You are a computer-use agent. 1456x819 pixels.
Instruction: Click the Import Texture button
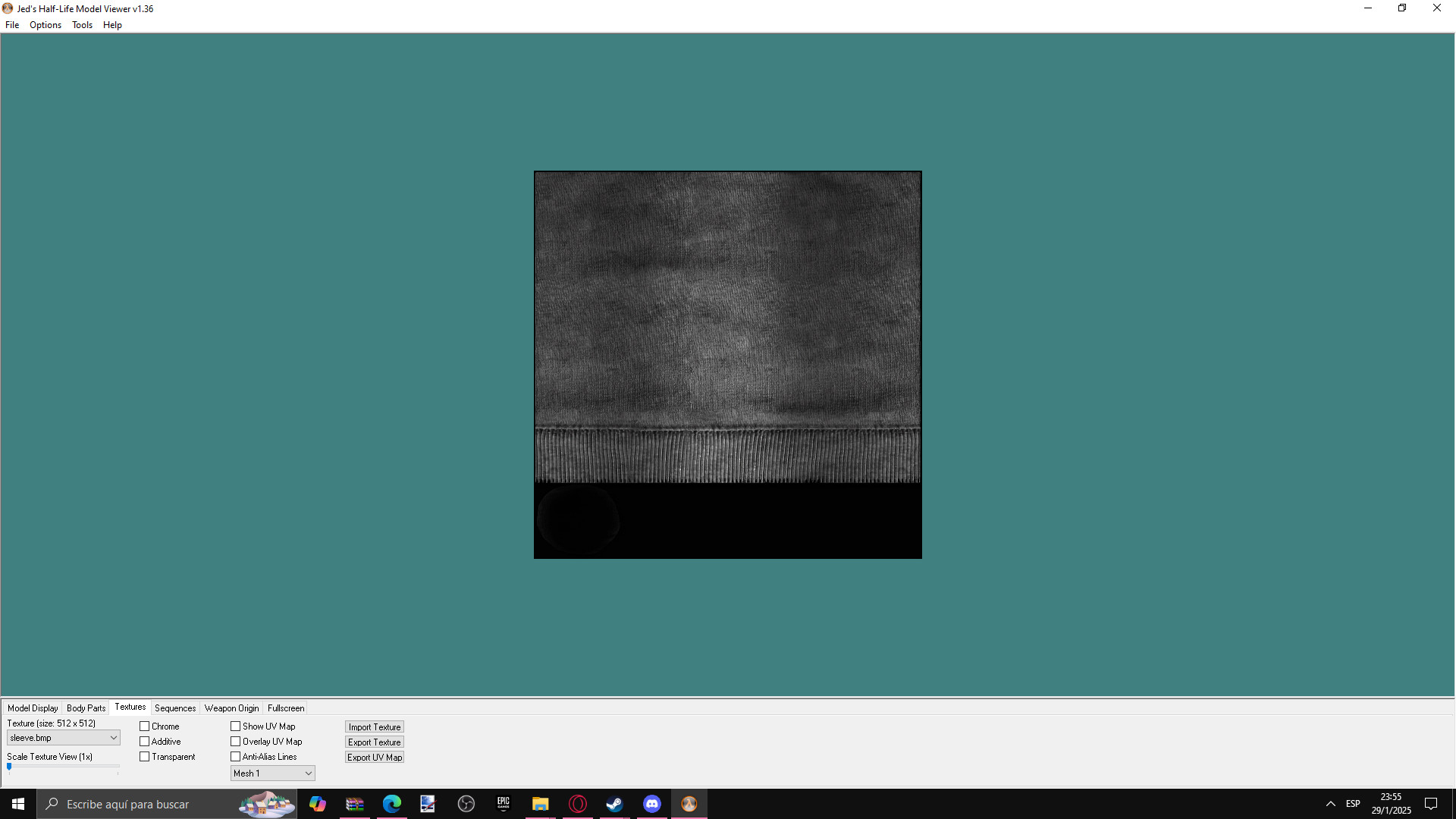(375, 727)
